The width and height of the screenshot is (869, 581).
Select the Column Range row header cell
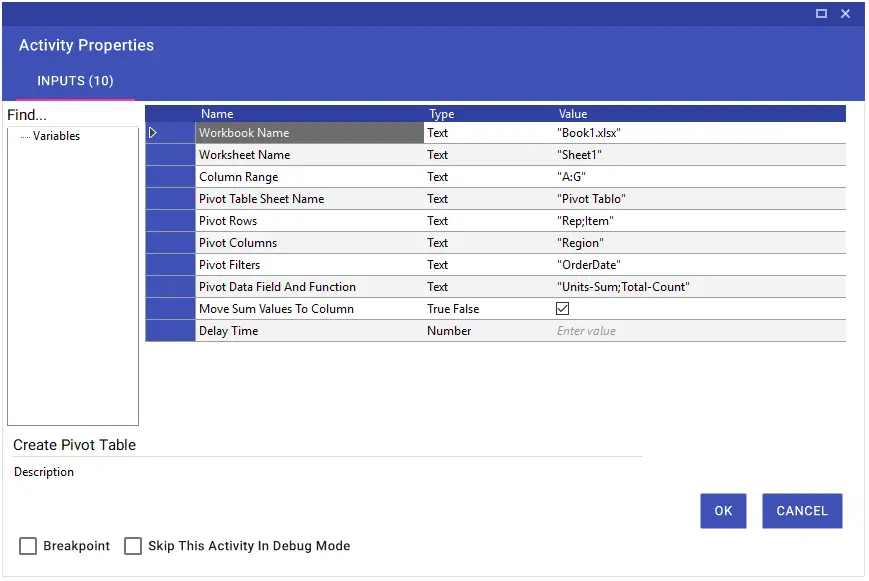point(170,177)
